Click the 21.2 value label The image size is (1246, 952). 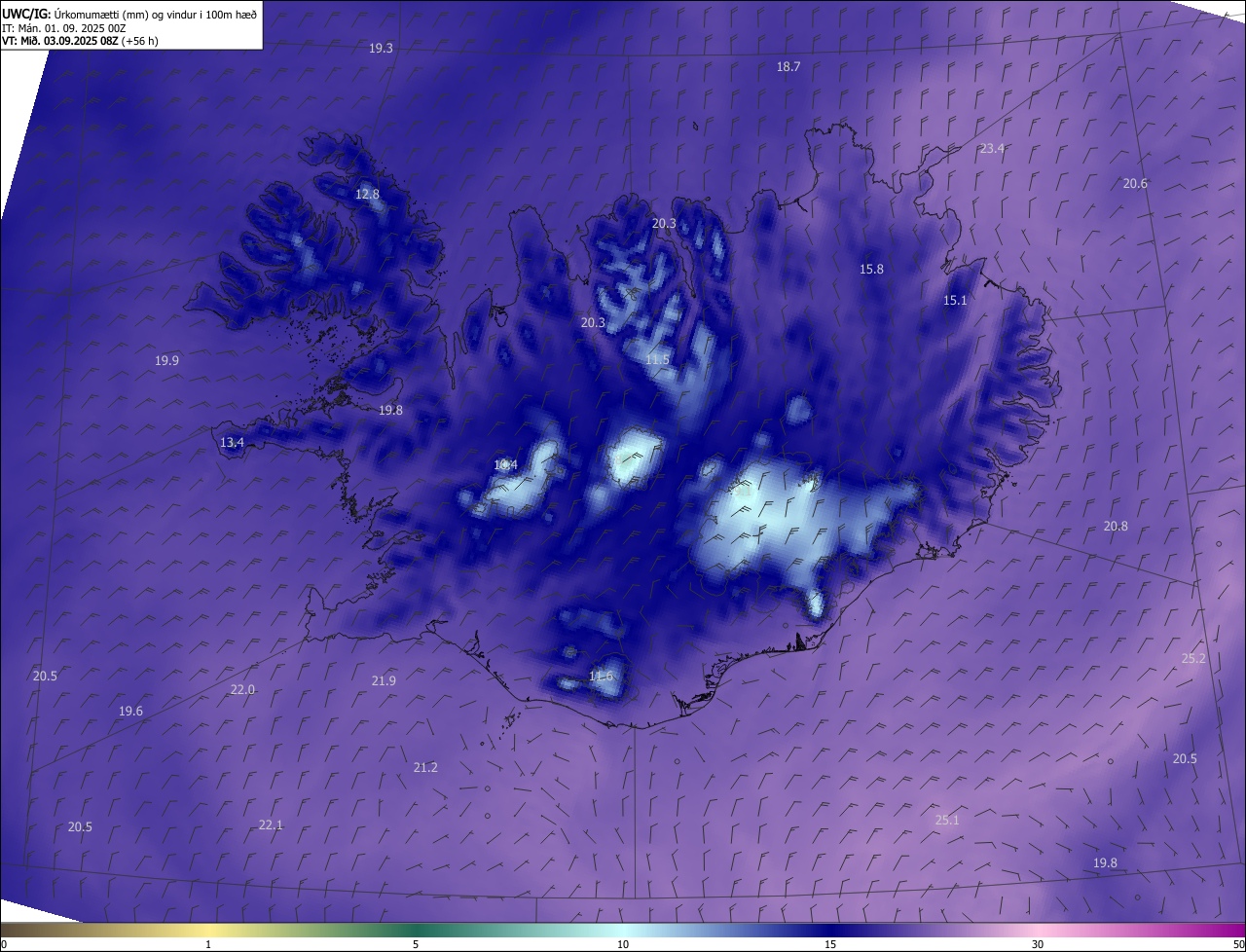[425, 768]
